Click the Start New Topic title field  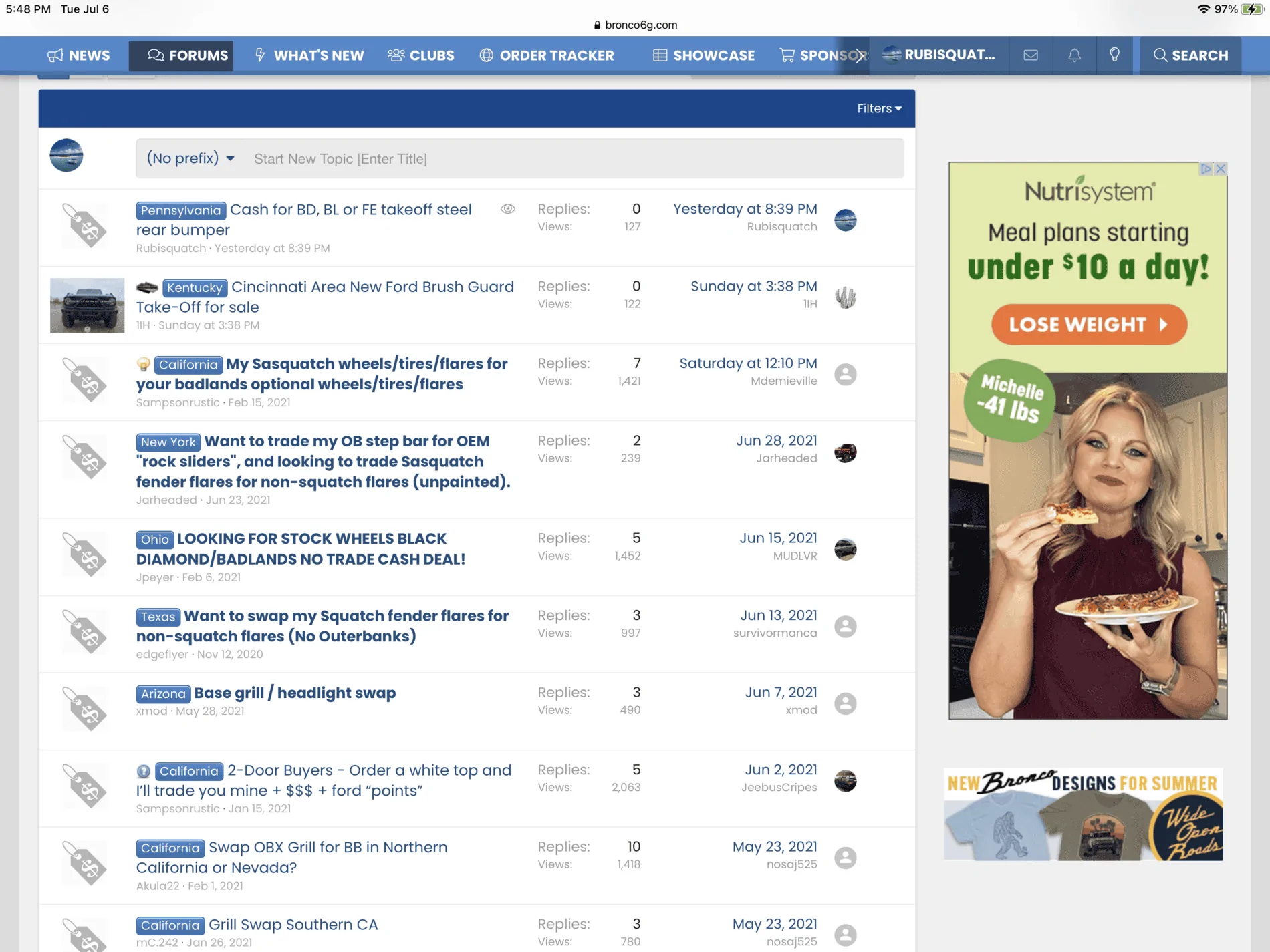pyautogui.click(x=575, y=159)
